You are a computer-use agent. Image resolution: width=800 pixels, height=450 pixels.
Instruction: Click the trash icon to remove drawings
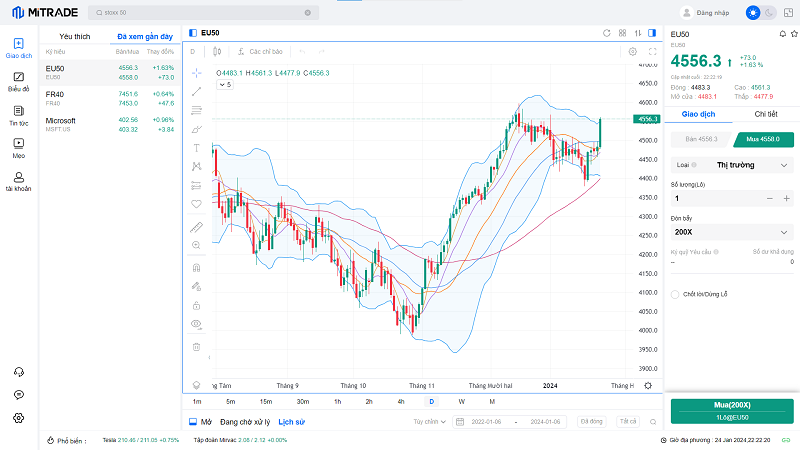[196, 347]
